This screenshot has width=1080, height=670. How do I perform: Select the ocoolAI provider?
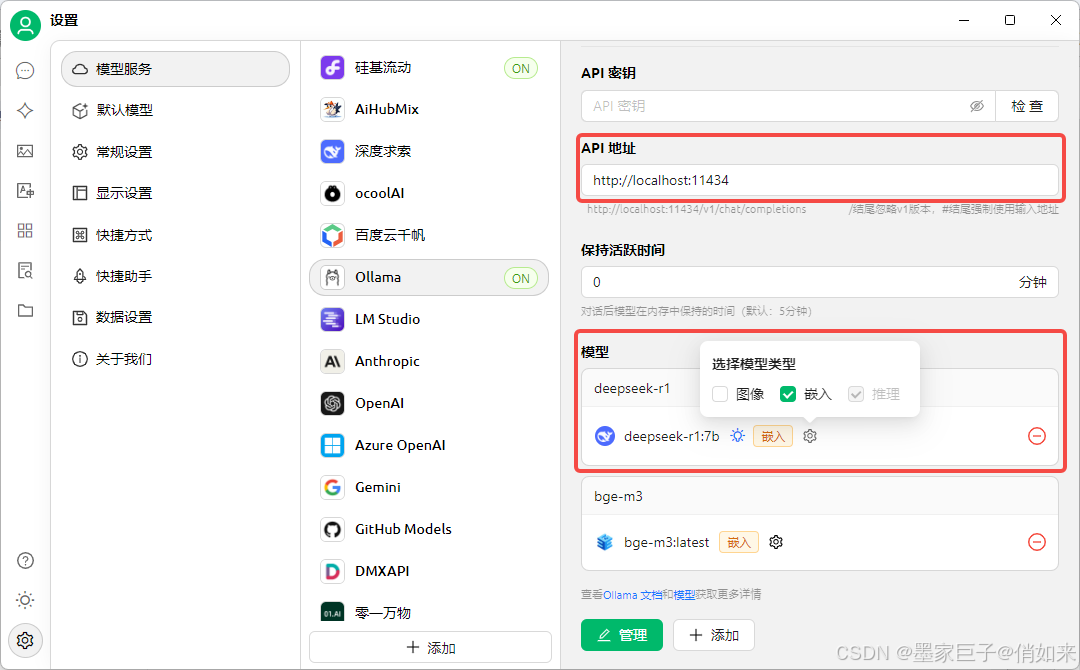pos(428,193)
